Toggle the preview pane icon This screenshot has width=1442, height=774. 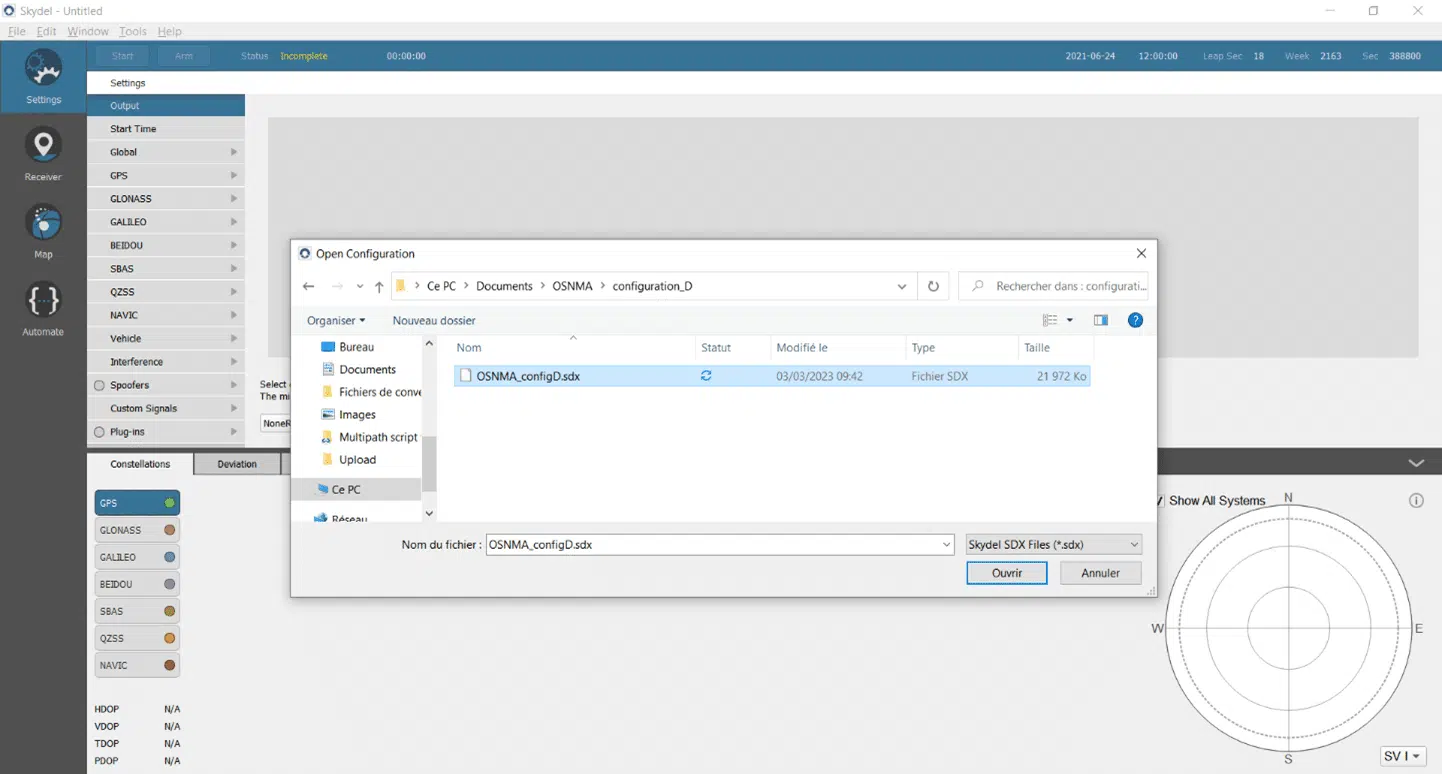coord(1100,320)
